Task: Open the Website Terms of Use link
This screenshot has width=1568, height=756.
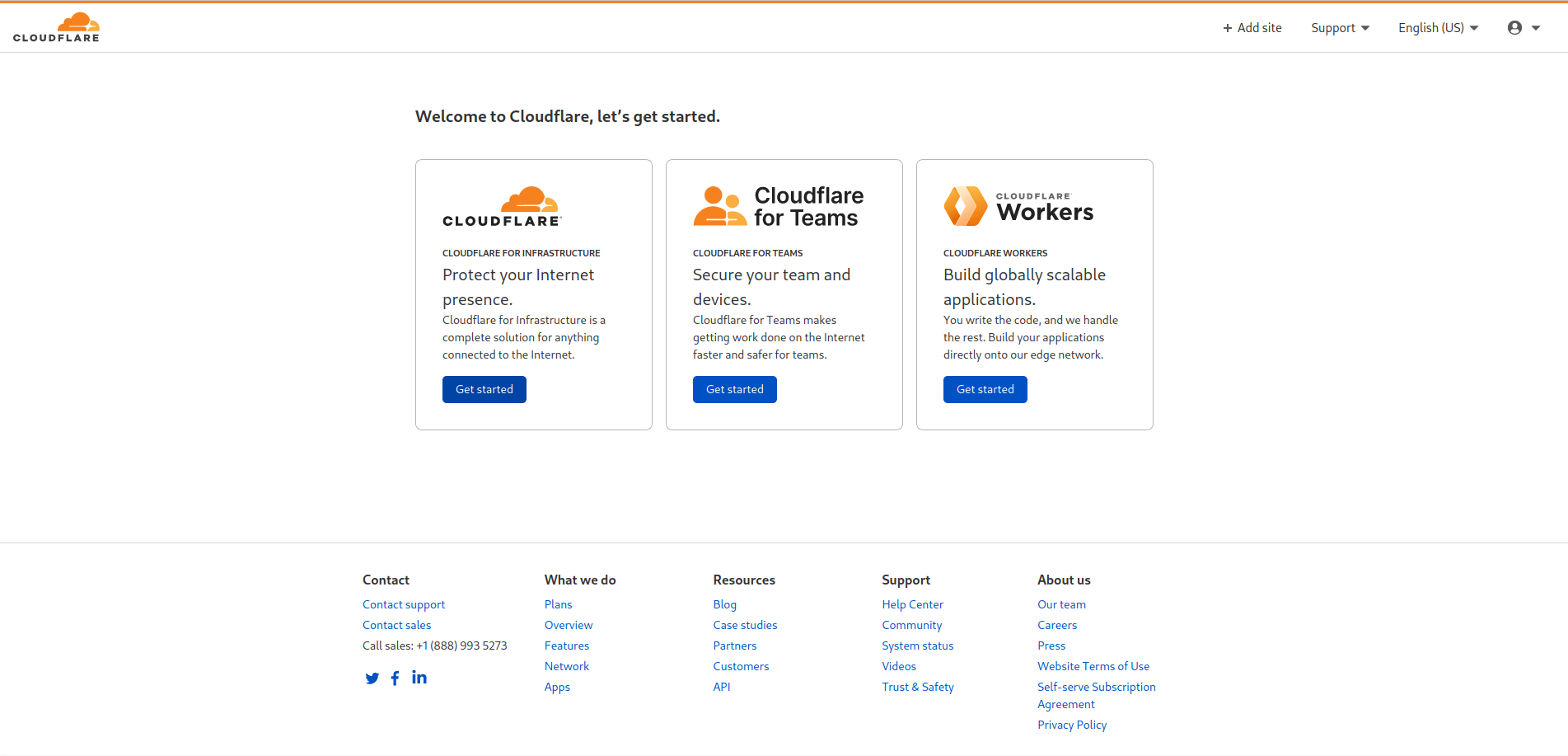Action: (1093, 666)
